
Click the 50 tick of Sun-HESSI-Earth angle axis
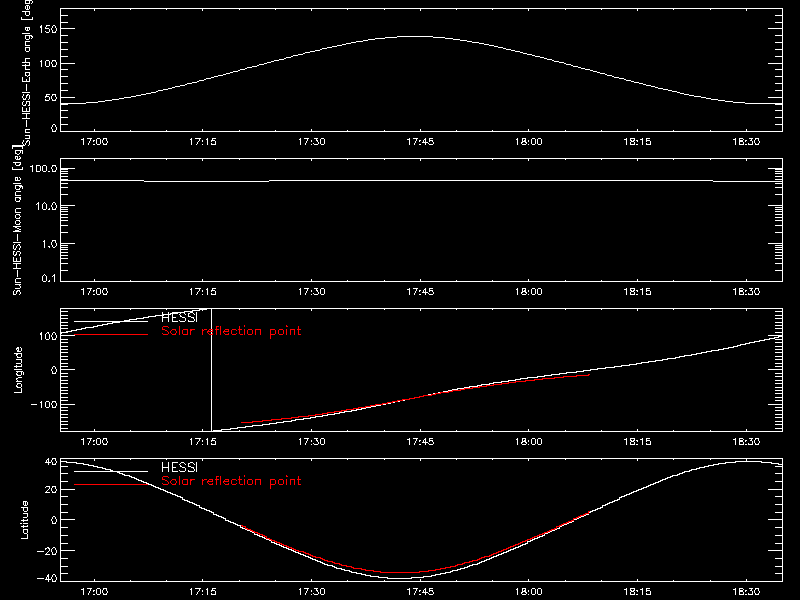tap(51, 97)
